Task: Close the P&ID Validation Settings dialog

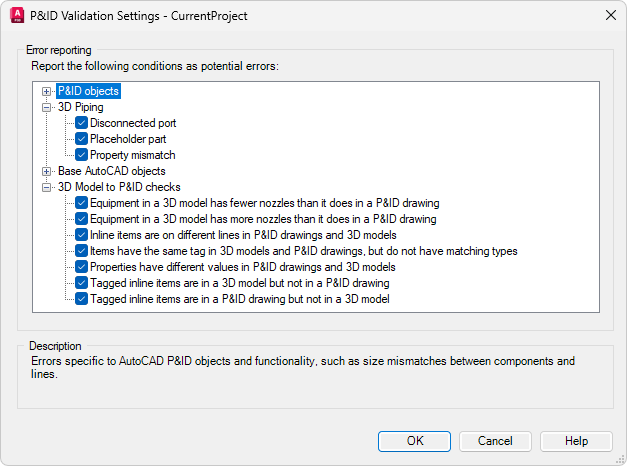Action: pos(610,15)
